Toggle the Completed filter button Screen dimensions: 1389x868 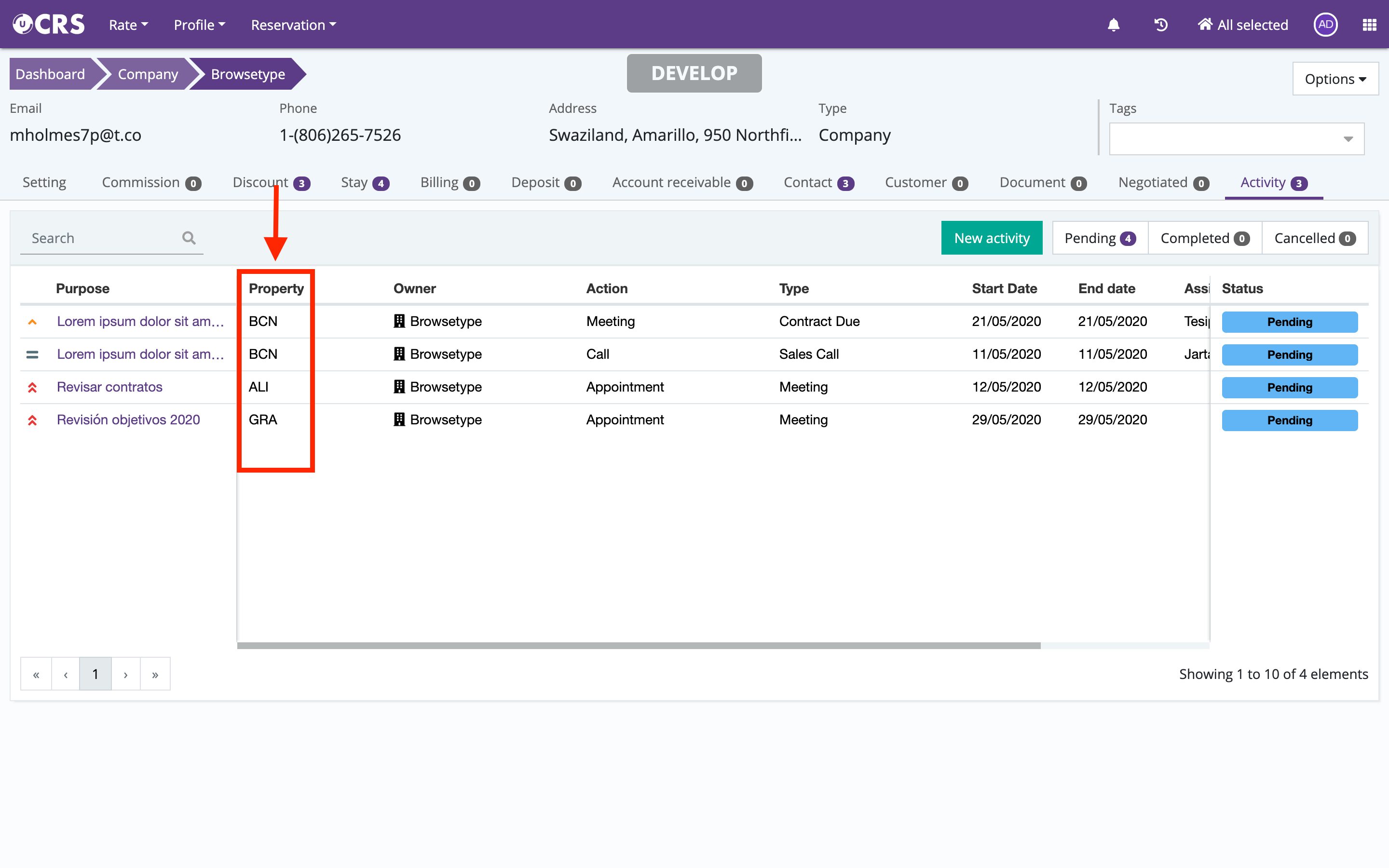pyautogui.click(x=1204, y=238)
